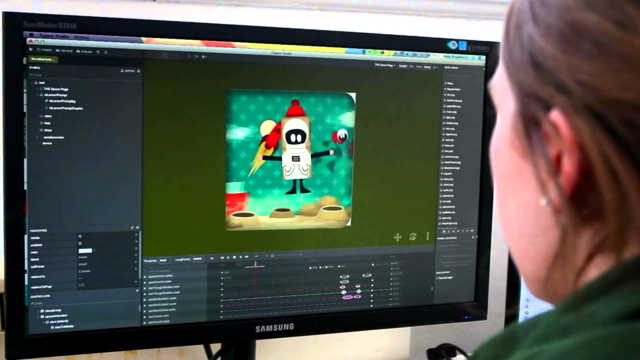Image resolution: width=640 pixels, height=360 pixels.
Task: Collapse the hiLemonPrompt group arrow
Action: coord(37,95)
